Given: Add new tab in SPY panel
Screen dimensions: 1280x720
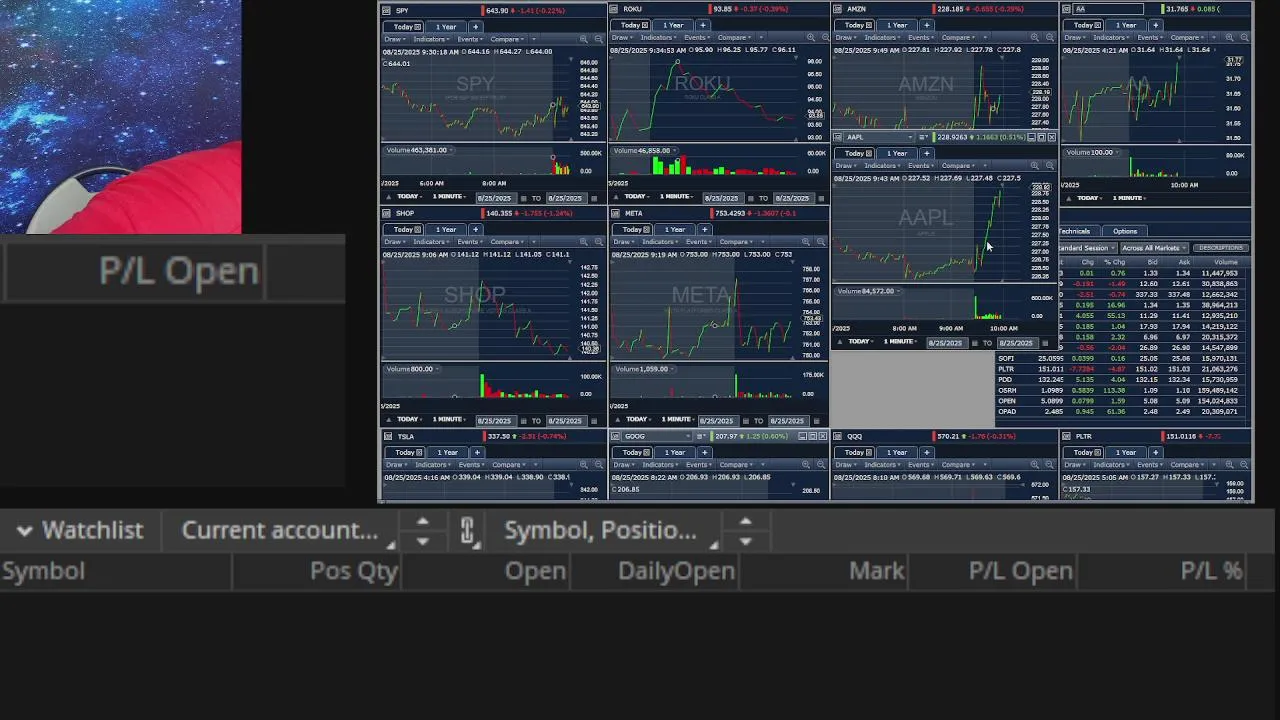Looking at the screenshot, I should tap(475, 26).
